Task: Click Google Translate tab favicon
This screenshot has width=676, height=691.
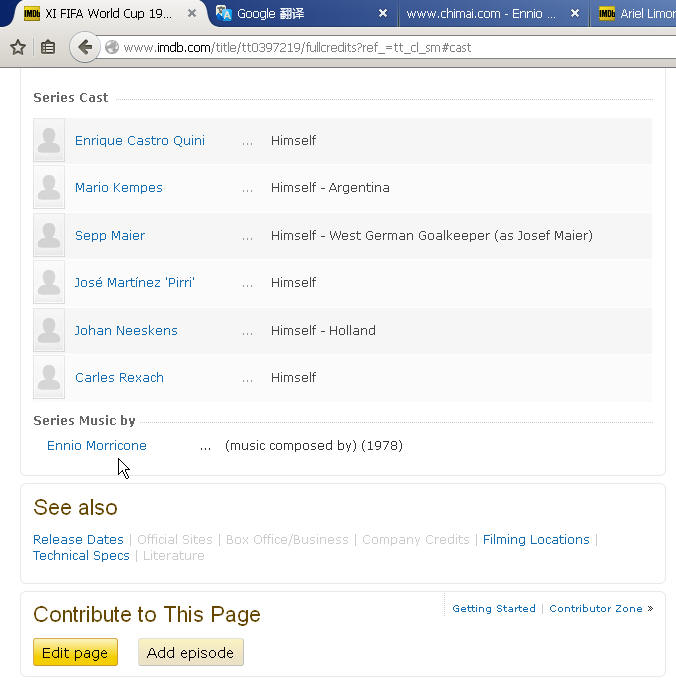Action: coord(223,14)
